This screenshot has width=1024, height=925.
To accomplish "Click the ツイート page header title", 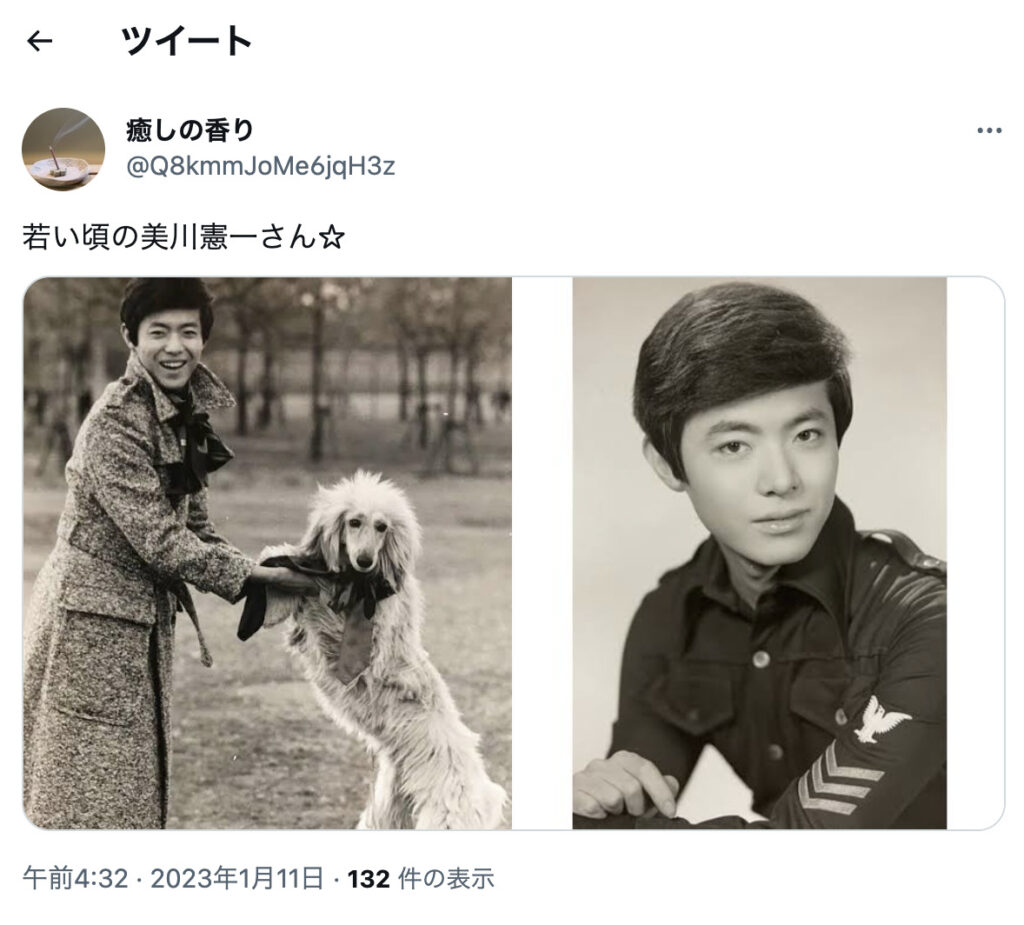I will 186,41.
